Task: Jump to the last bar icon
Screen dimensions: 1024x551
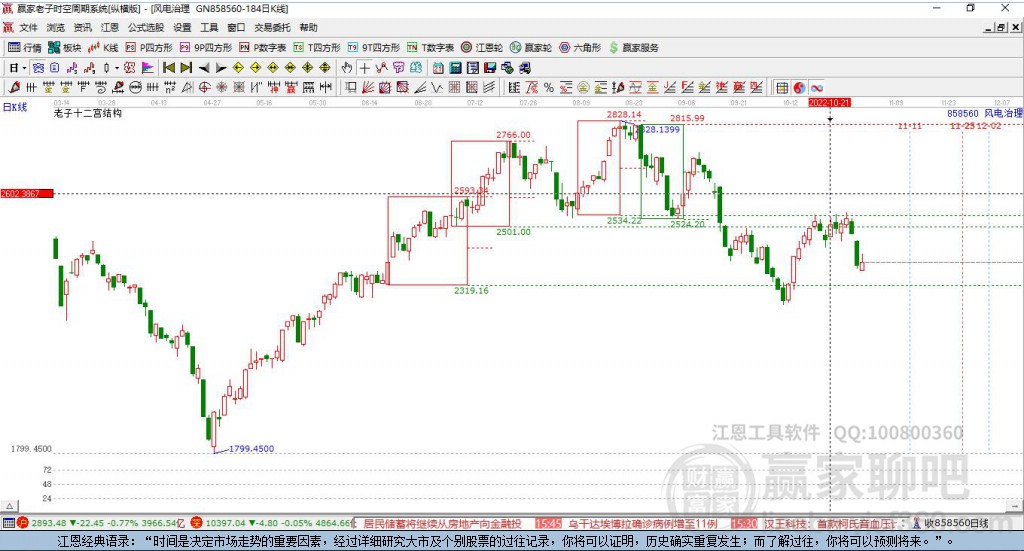Action: [x=186, y=68]
